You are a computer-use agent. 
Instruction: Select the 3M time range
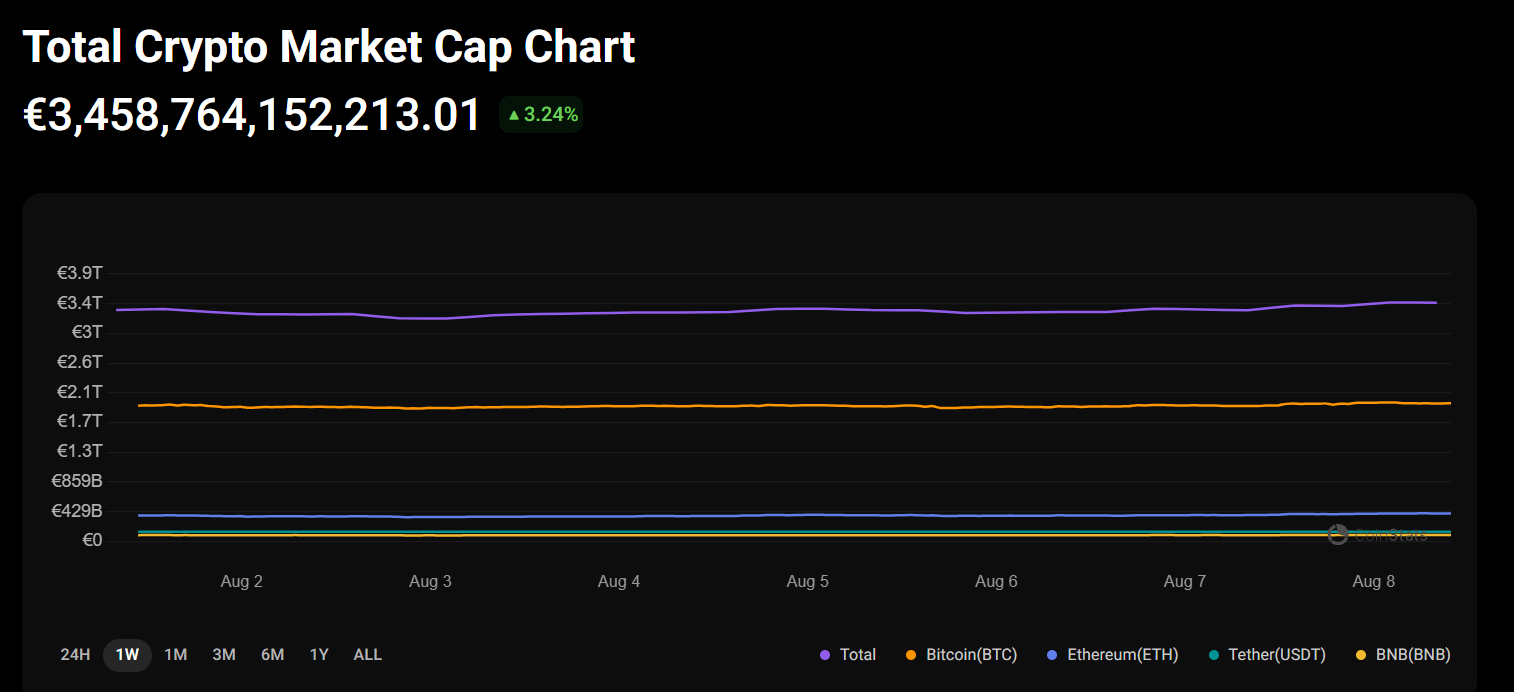coord(223,654)
